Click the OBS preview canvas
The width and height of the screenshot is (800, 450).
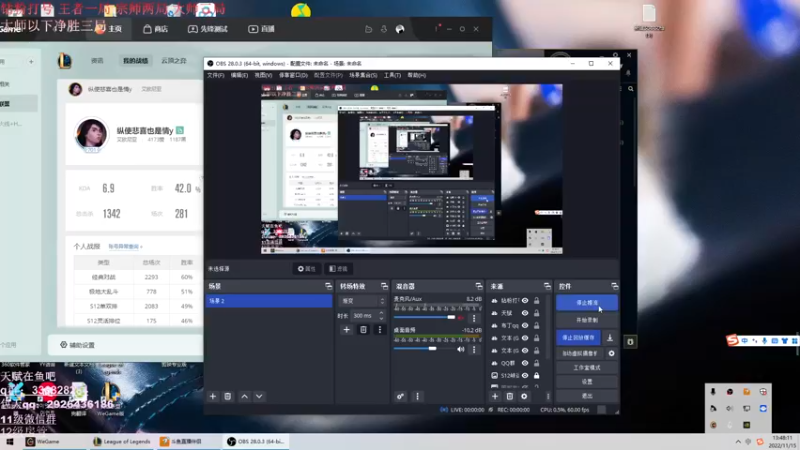point(412,169)
